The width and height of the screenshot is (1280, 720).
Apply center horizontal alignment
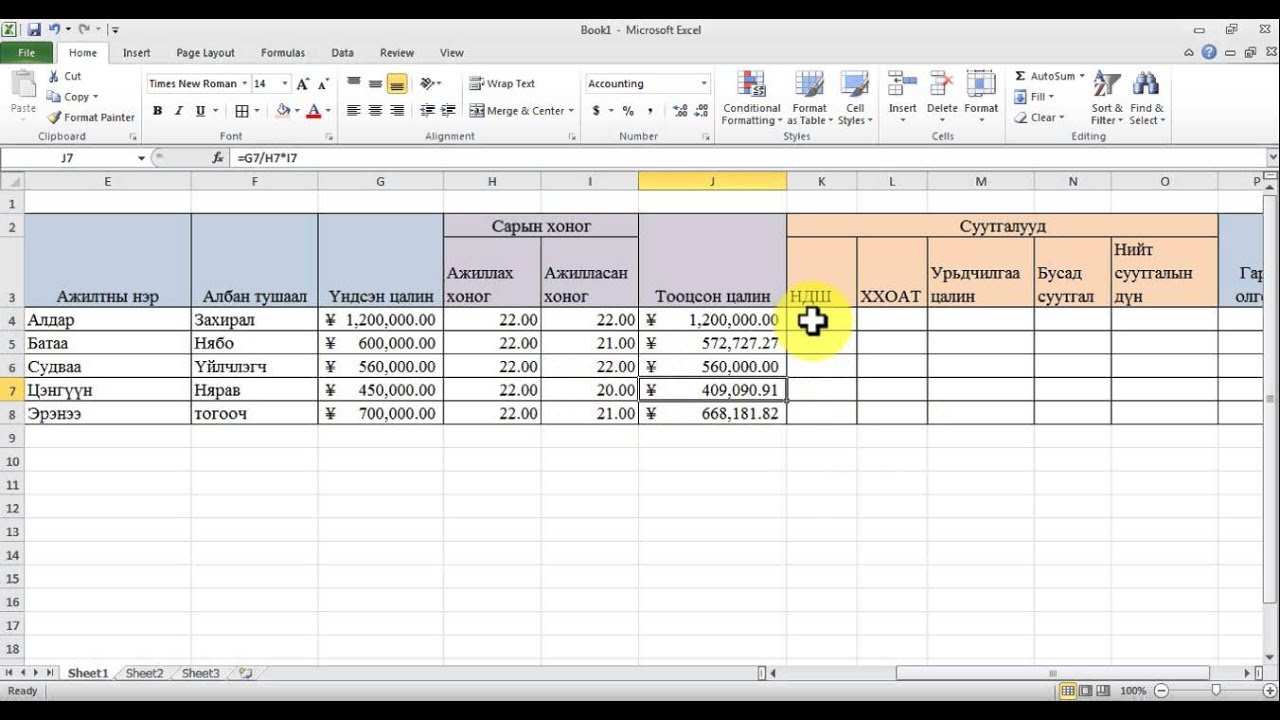[376, 111]
